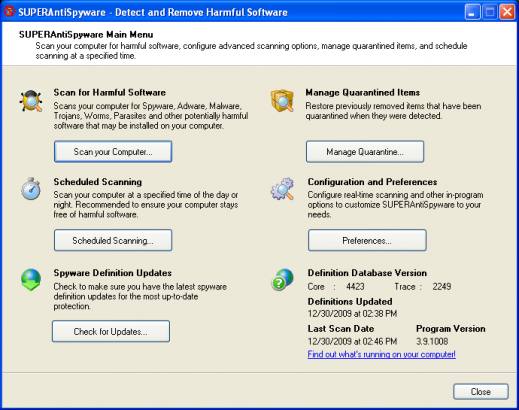Click Last Scan Date value 02:46 PM
519x410 pixels.
[352, 341]
